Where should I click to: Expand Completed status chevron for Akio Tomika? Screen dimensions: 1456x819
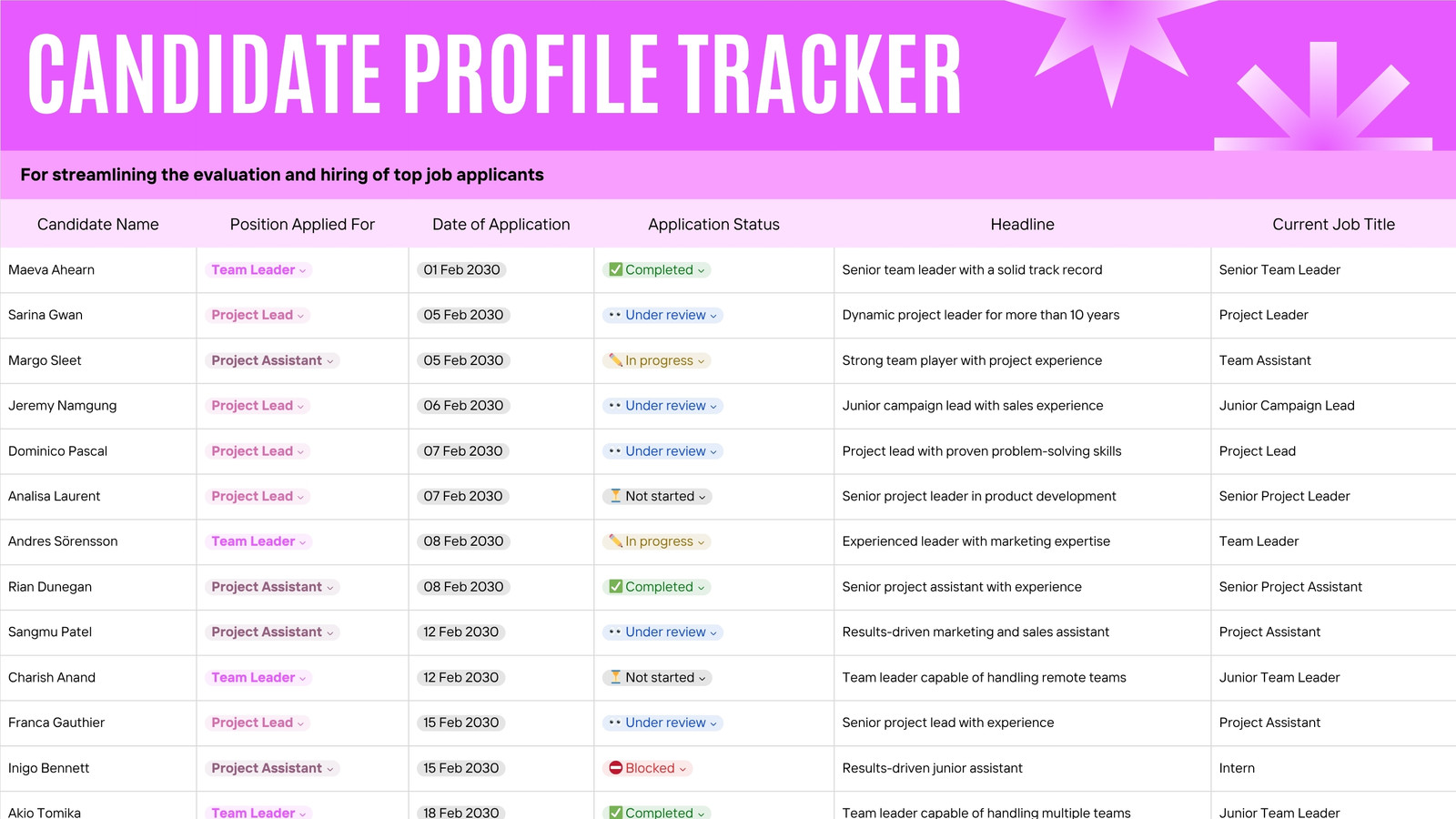[x=701, y=814]
